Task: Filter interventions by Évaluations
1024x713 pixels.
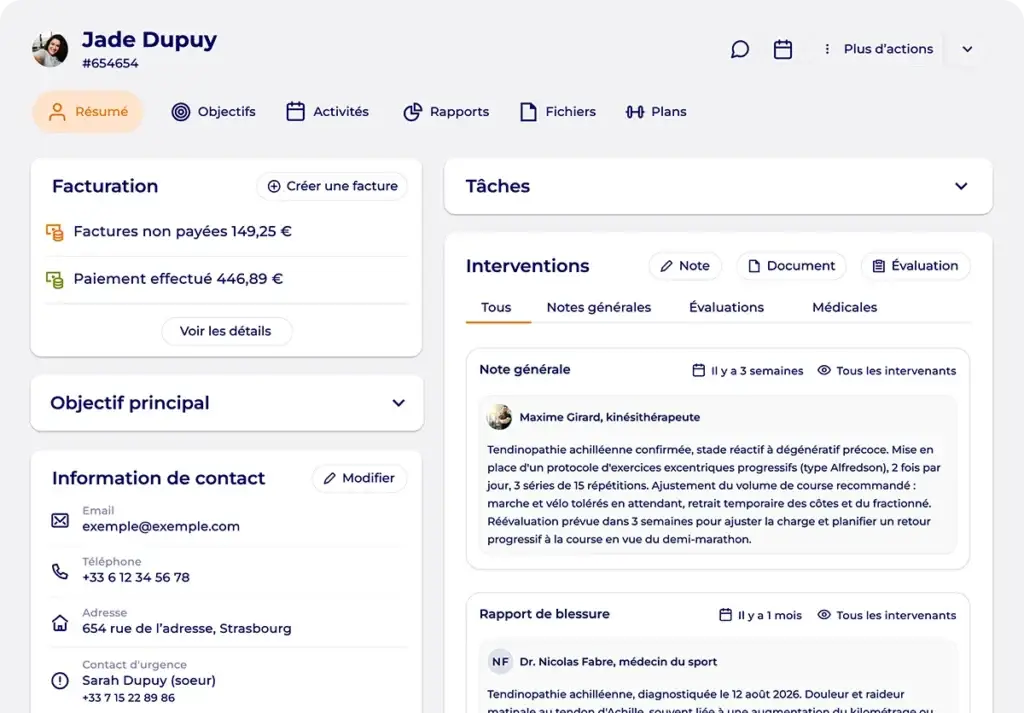Action: (726, 308)
